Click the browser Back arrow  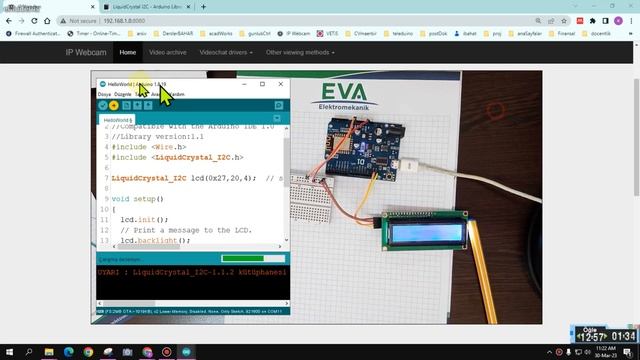coord(9,21)
